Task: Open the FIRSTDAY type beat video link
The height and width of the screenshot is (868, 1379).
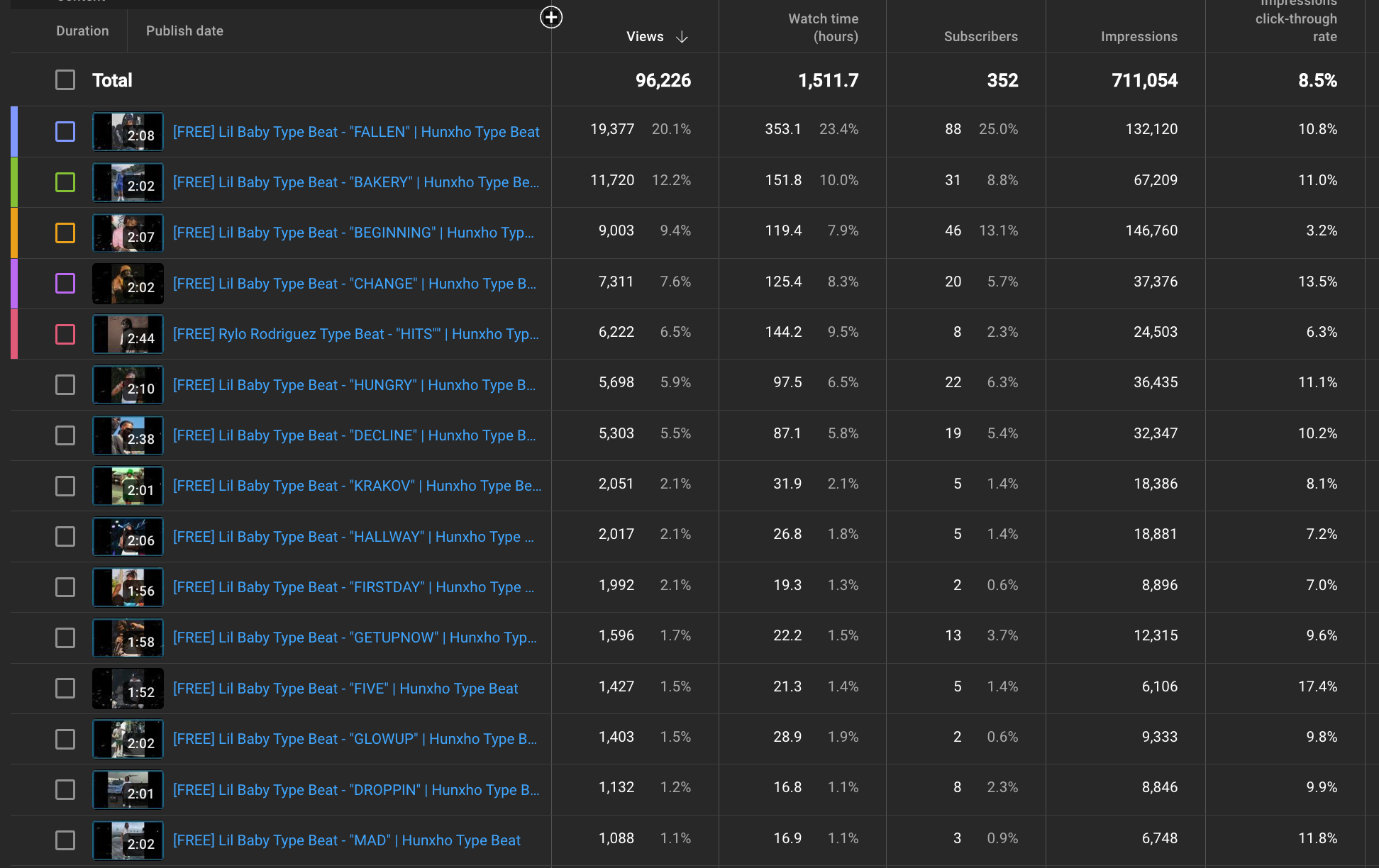Action: (353, 587)
